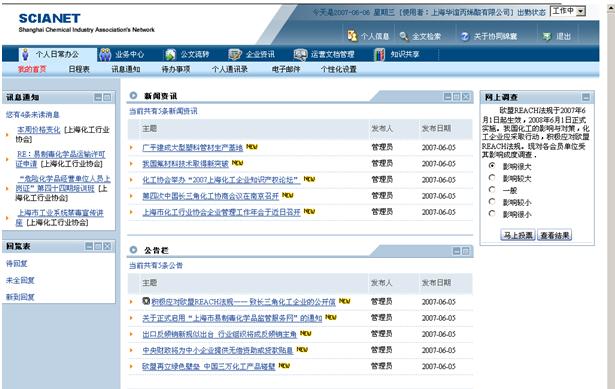Image resolution: width=615 pixels, height=389 pixels.
Task: Click the 主题 header in 新闻资讯 table
Action: (x=149, y=128)
